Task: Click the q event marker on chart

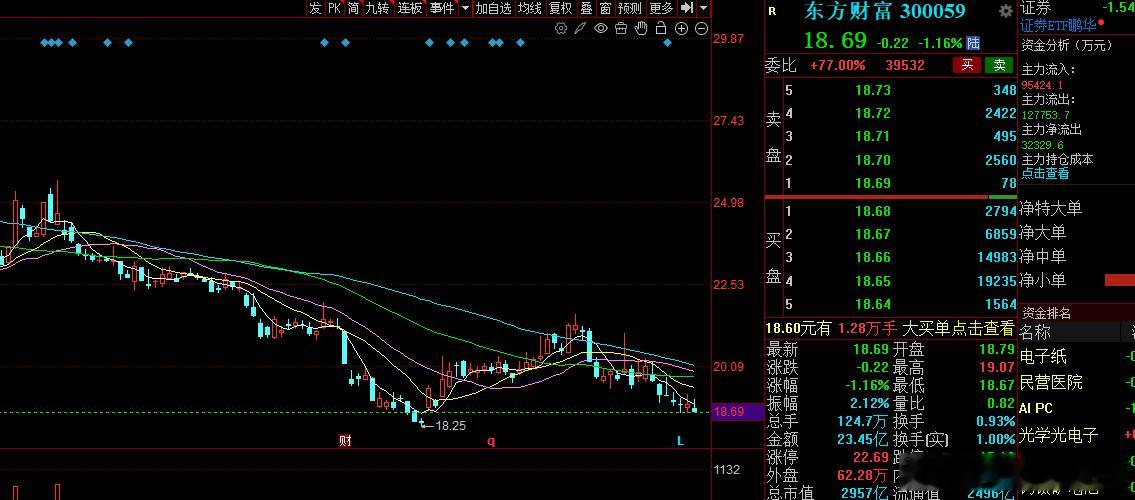Action: (x=491, y=441)
